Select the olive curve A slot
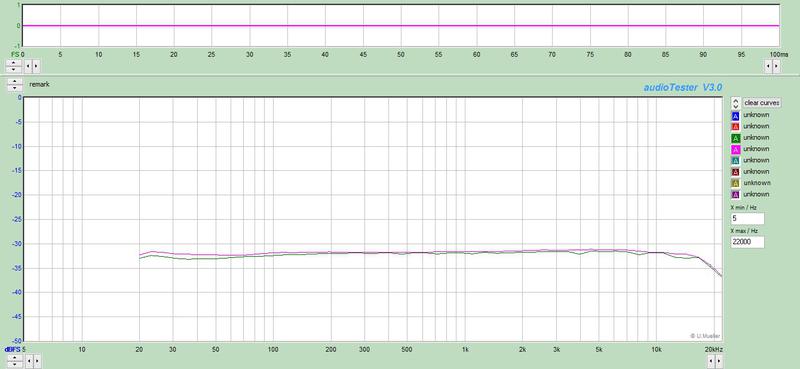This screenshot has height=369, width=800. click(x=735, y=183)
